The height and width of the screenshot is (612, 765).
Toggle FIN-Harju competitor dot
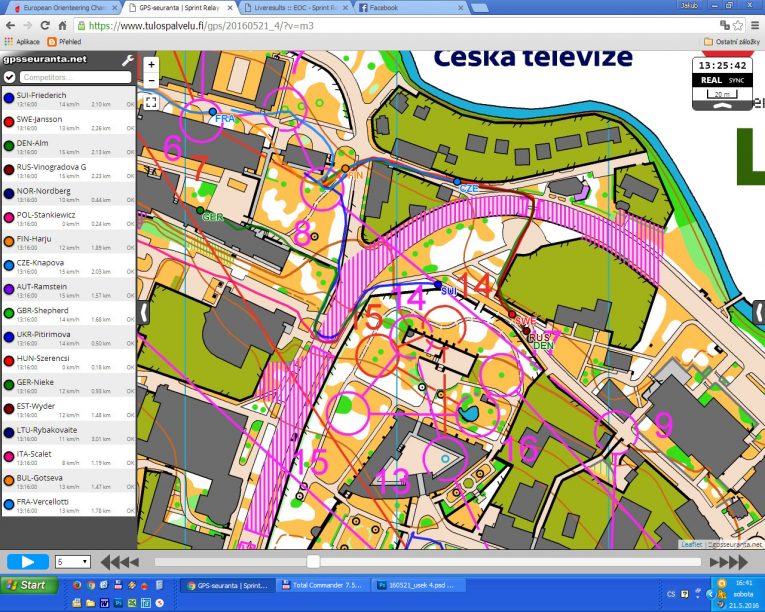9,242
